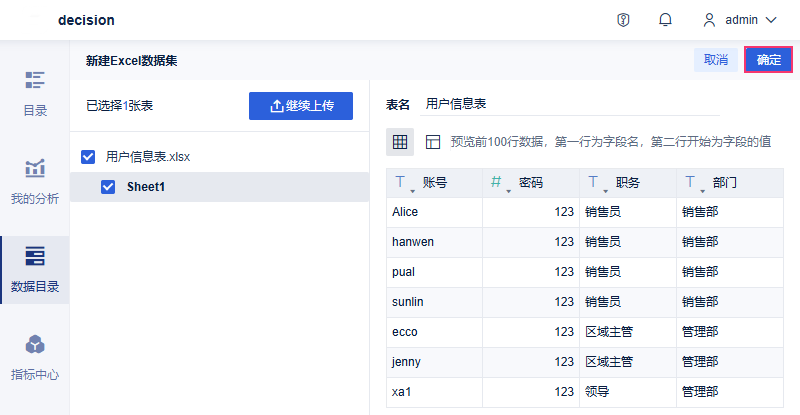Go to 我的分析 sidebar section
Screen dimensions: 800x415
[x=35, y=181]
